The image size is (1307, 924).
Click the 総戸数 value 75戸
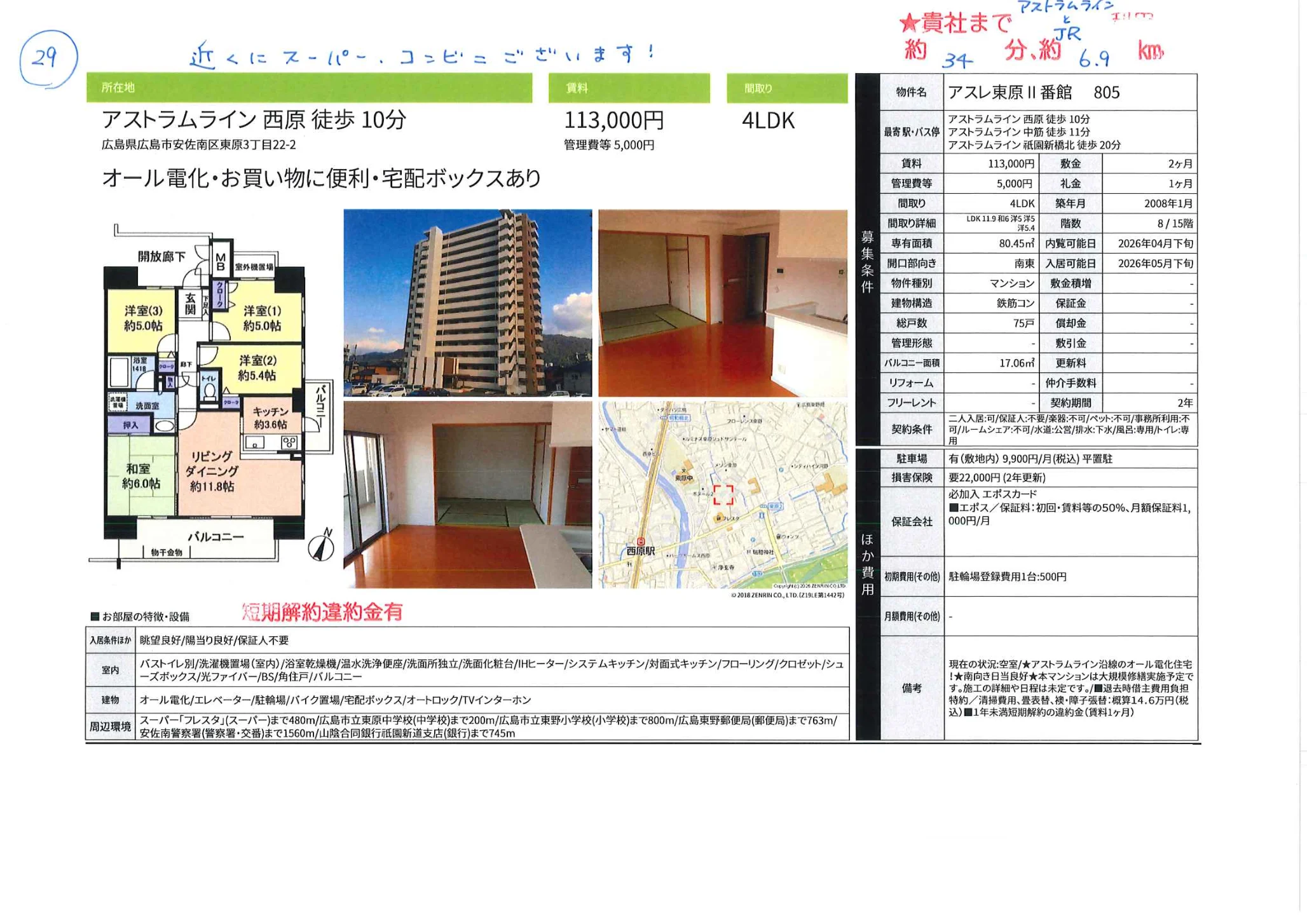[1023, 323]
